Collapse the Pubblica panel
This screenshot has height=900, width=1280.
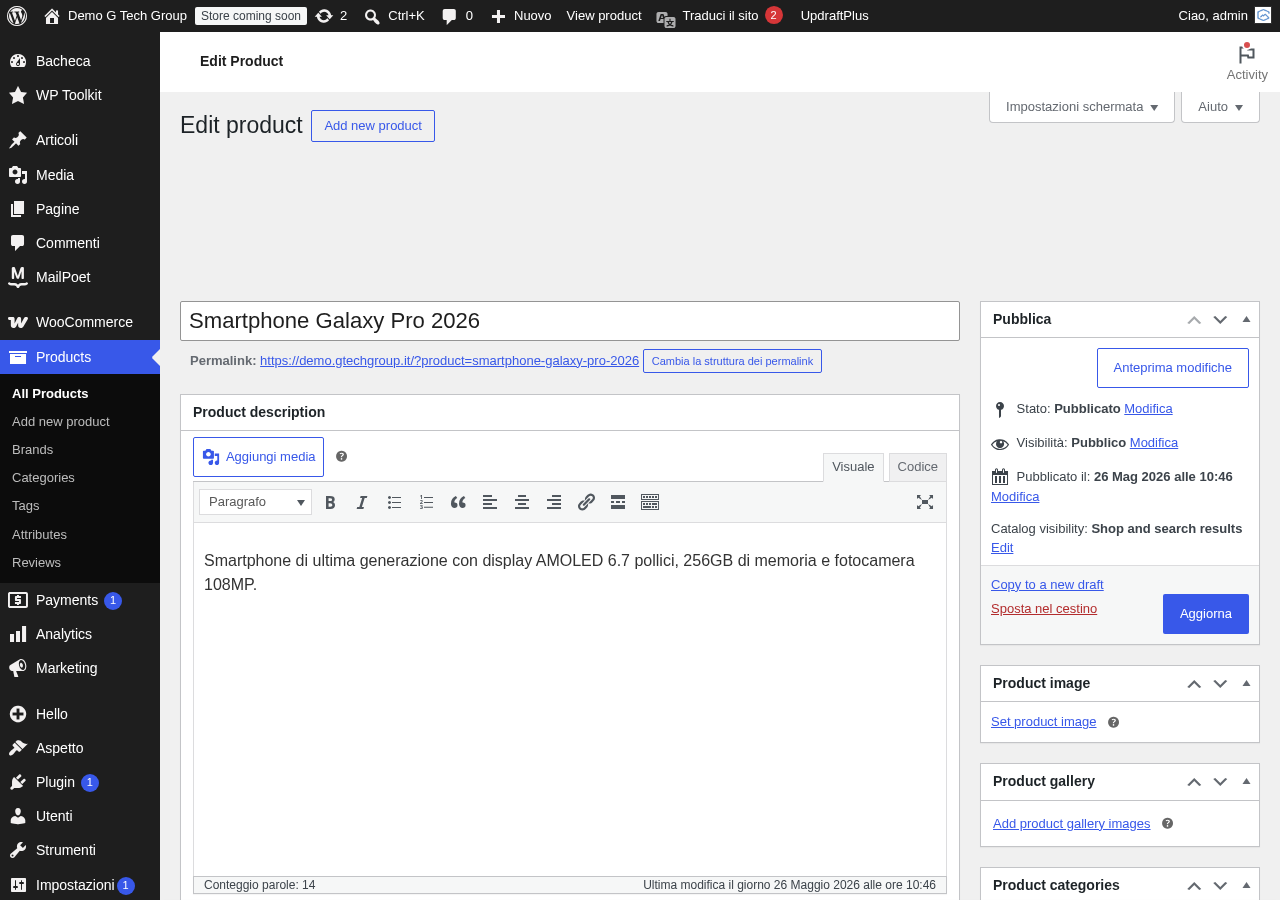click(1246, 319)
